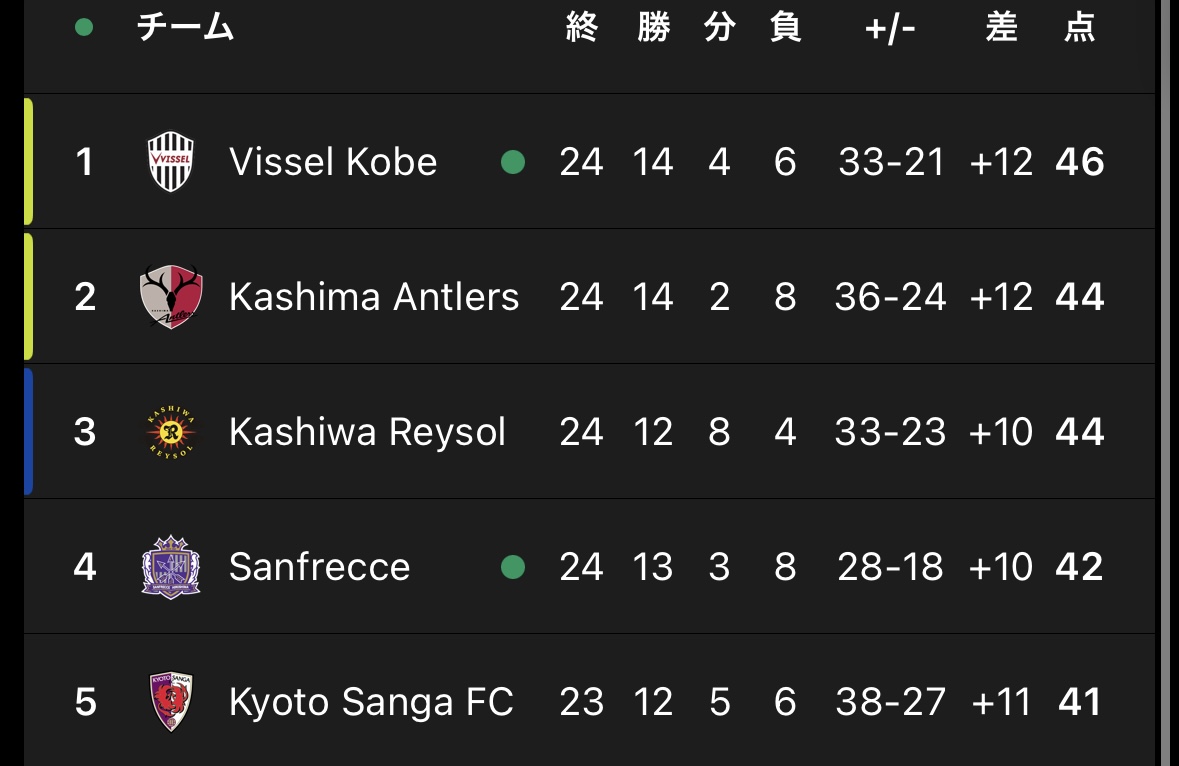This screenshot has height=766, width=1179.
Task: Open the Vissel Kobe crest icon
Action: coord(171,162)
